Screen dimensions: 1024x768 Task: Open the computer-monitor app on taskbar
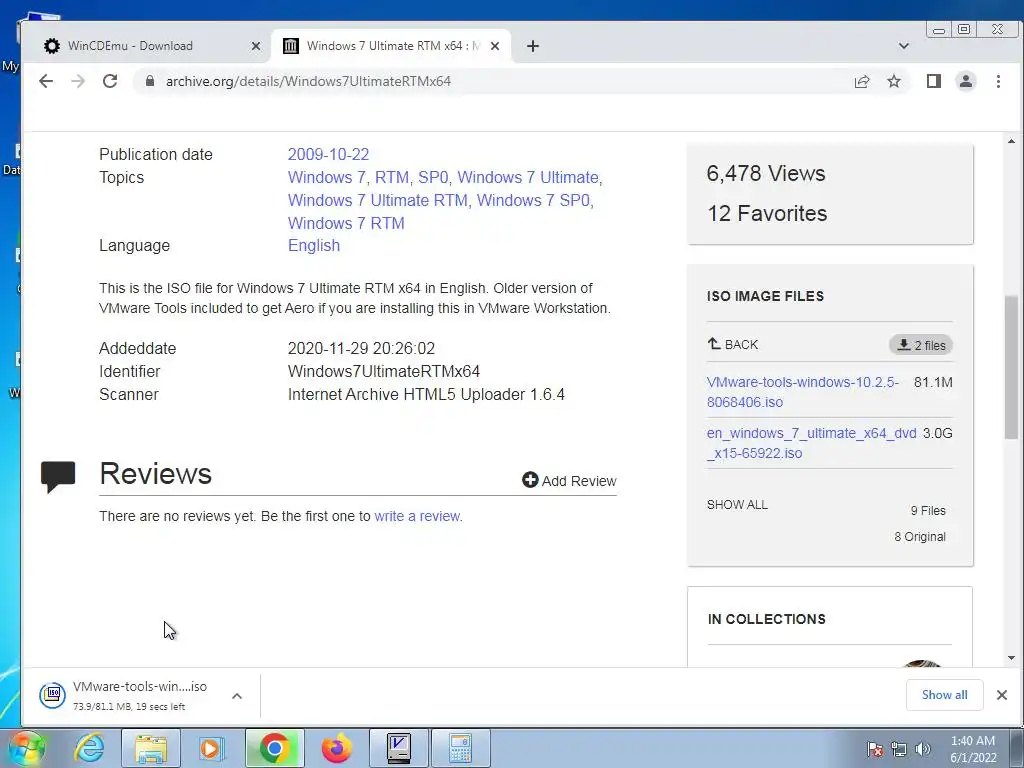click(398, 748)
